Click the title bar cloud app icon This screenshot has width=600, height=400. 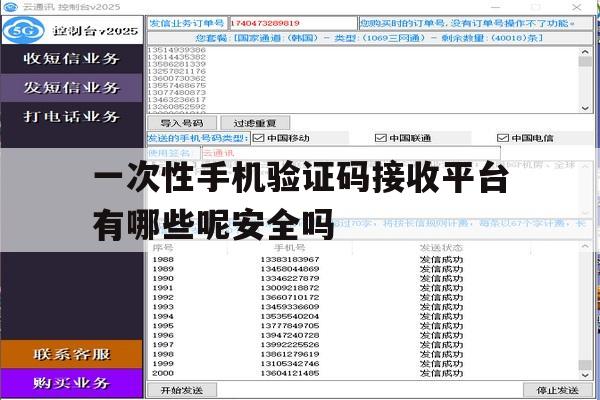[x=10, y=7]
